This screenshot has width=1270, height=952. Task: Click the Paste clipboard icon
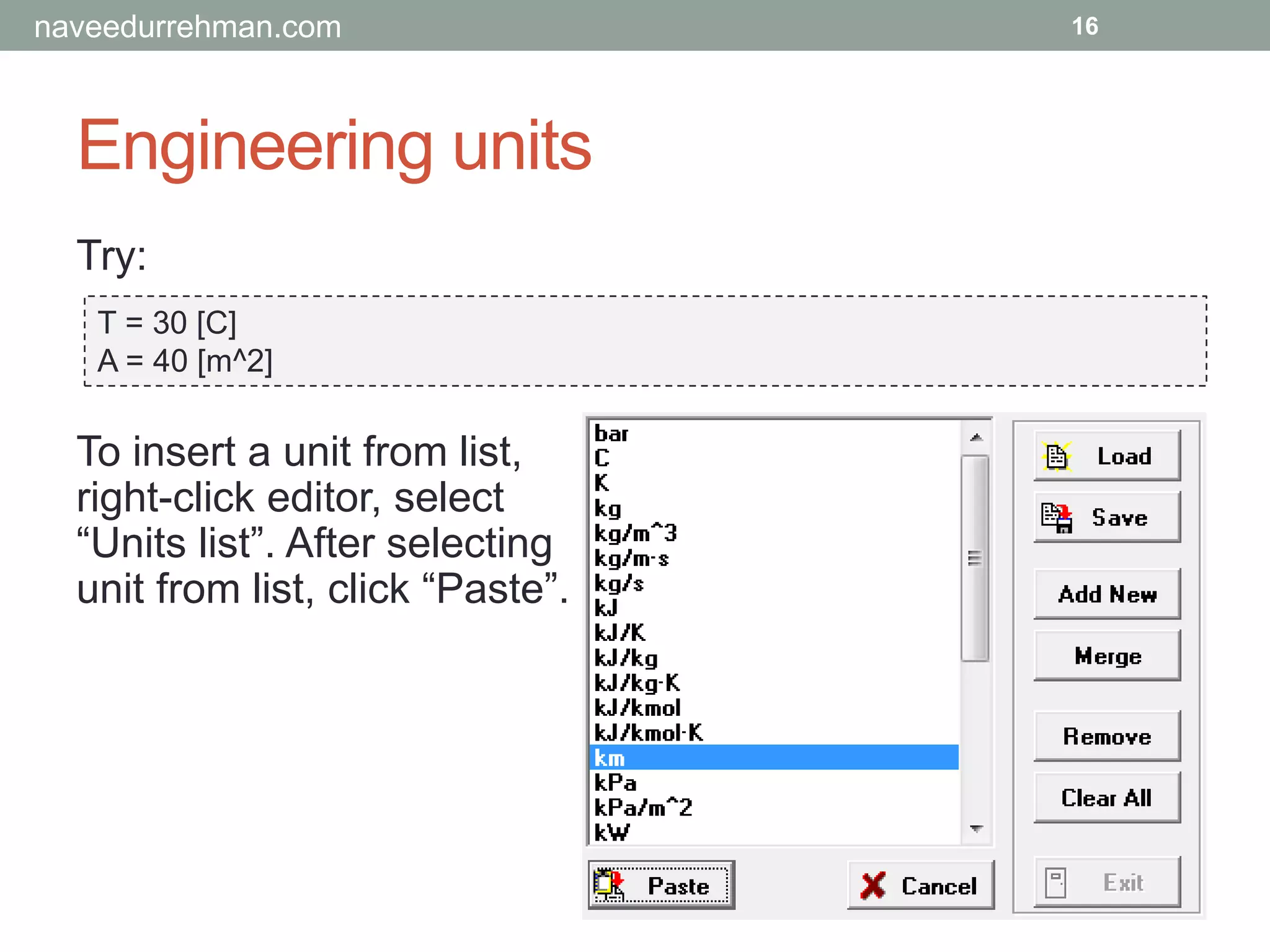[x=608, y=886]
